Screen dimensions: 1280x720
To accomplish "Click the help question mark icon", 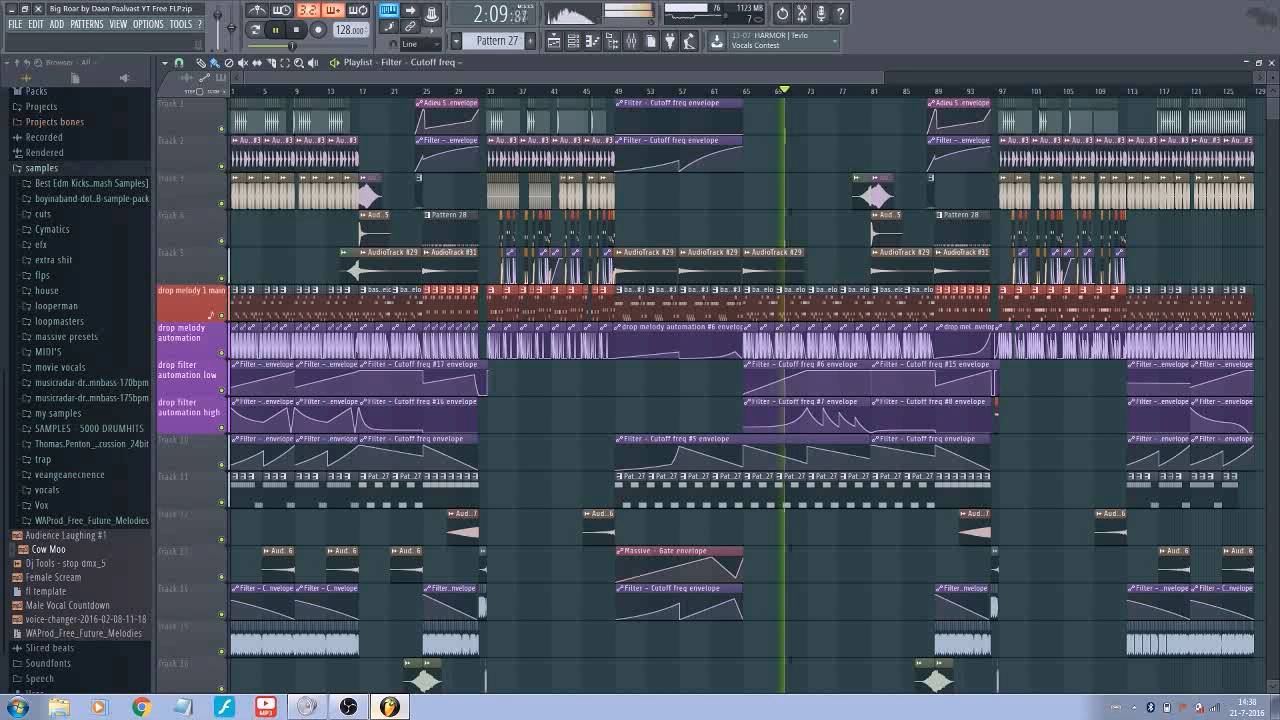I will (840, 13).
